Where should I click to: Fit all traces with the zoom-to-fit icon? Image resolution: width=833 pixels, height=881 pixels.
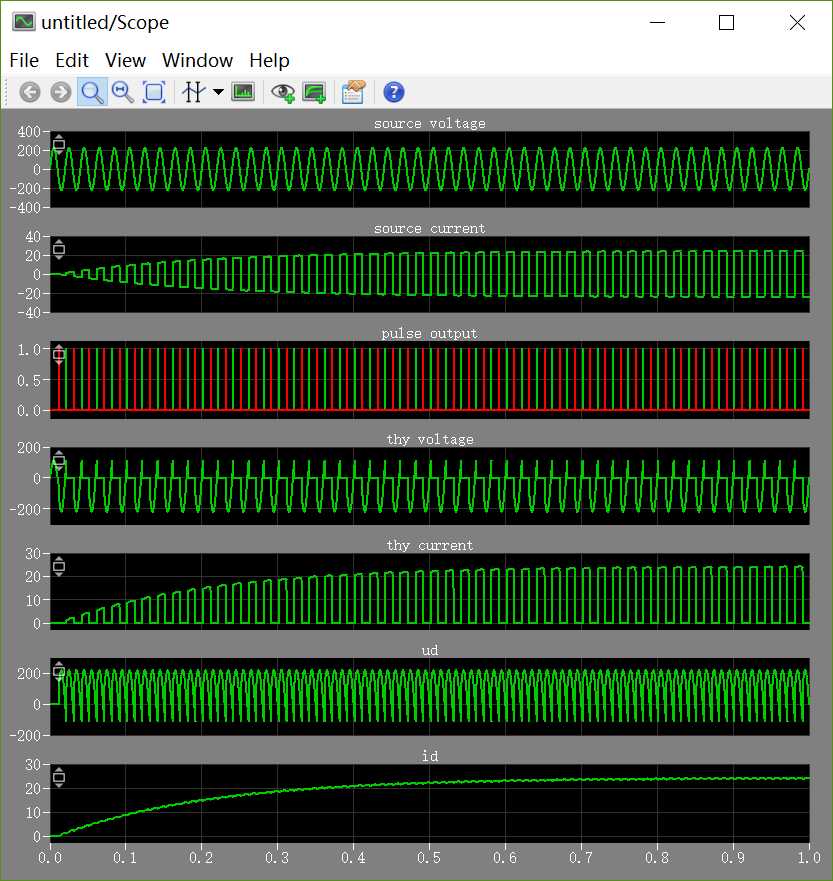click(x=154, y=92)
